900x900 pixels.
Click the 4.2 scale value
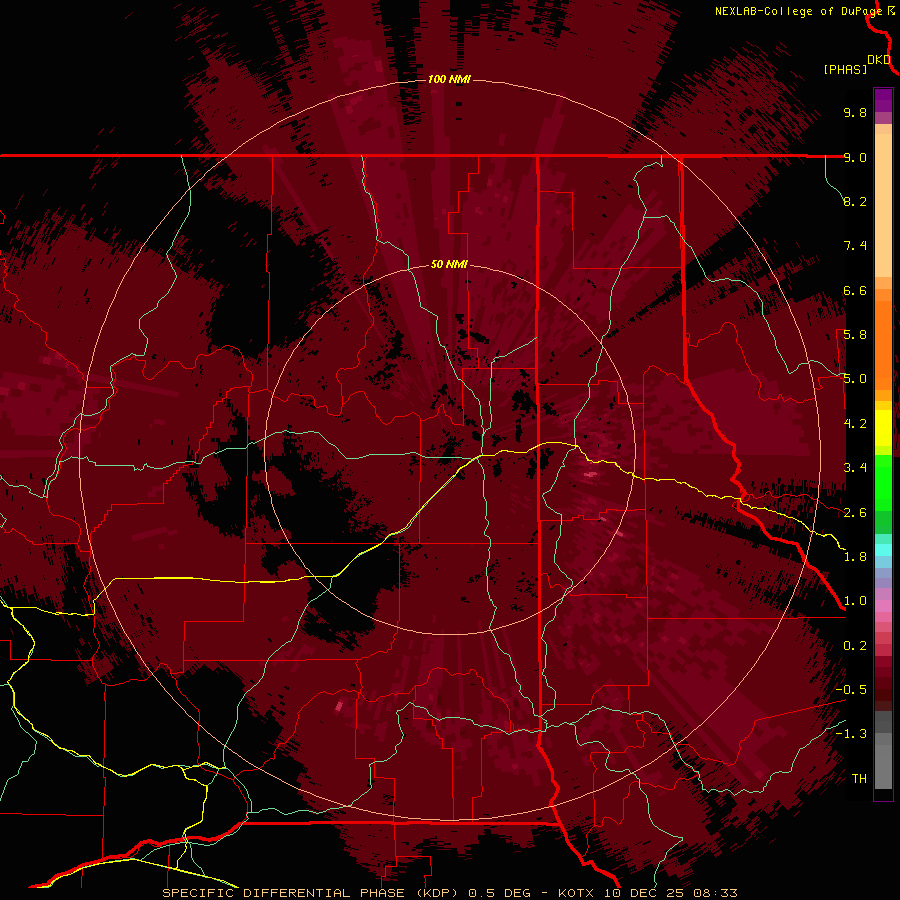855,424
